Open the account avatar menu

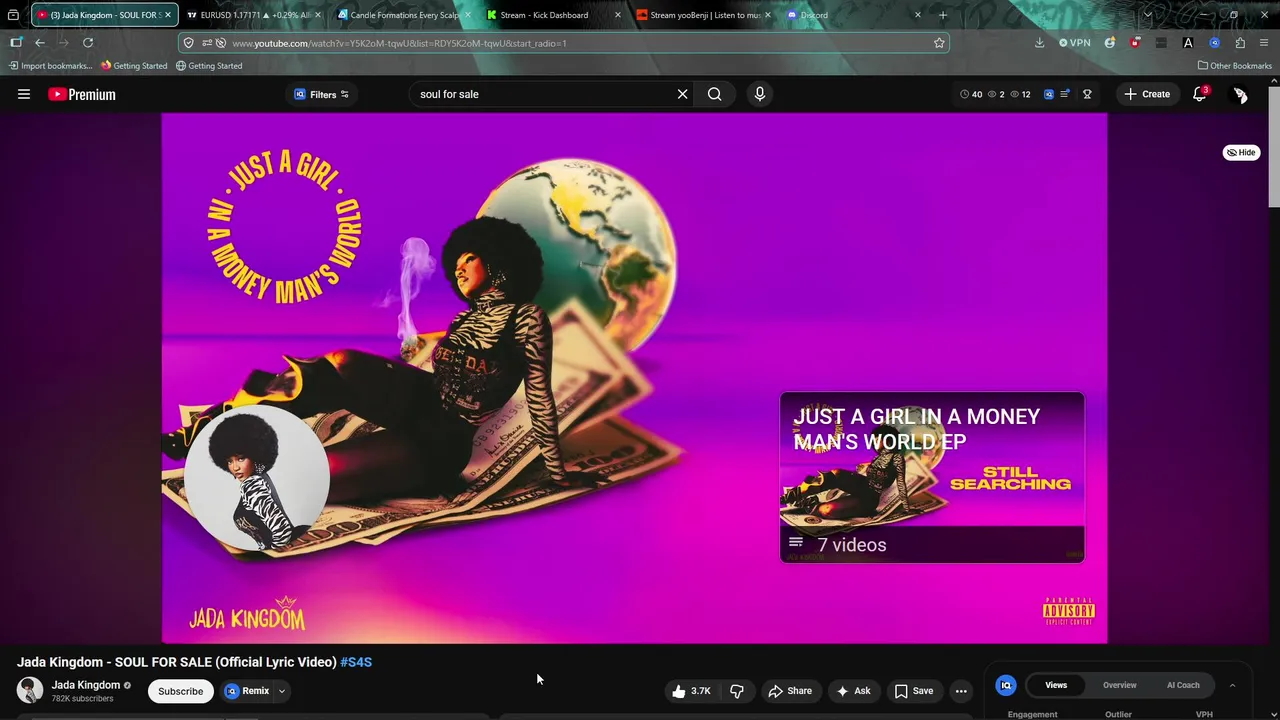(x=1240, y=94)
